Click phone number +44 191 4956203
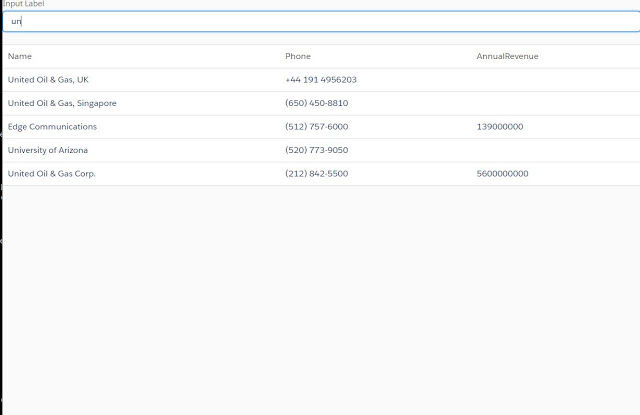 pyautogui.click(x=321, y=80)
